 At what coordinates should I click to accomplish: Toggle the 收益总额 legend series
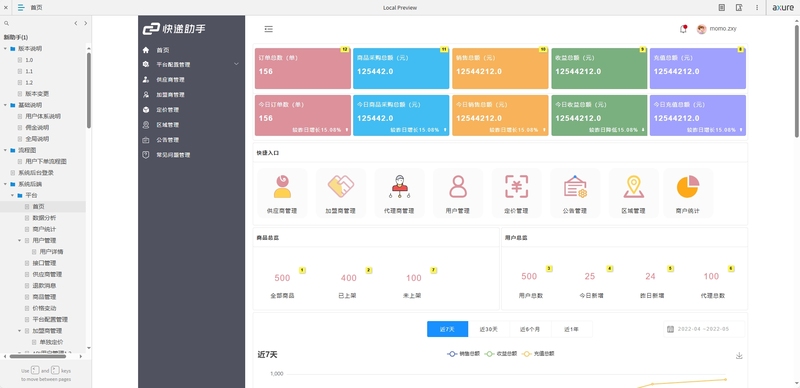point(501,353)
